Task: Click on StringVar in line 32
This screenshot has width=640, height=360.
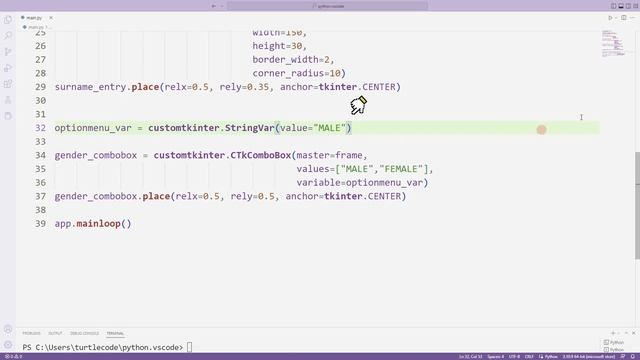Action: point(249,128)
